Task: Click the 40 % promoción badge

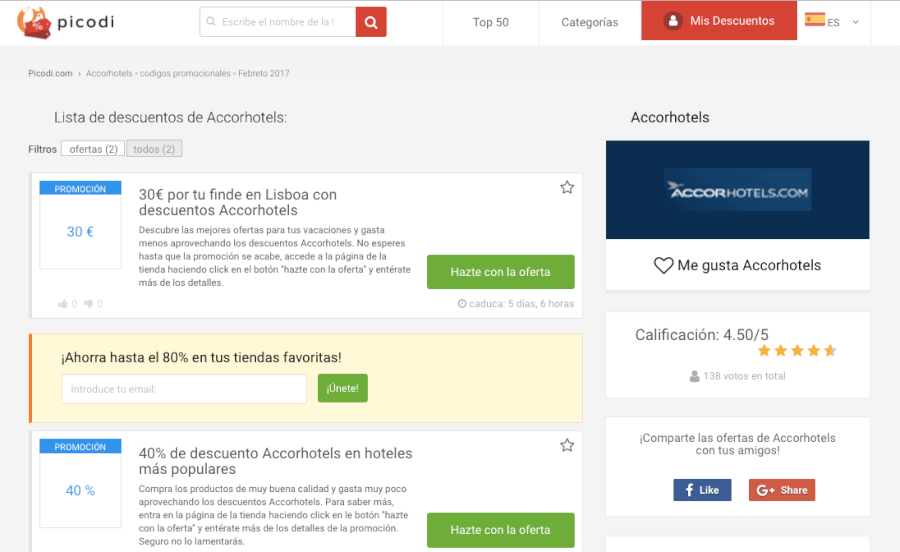Action: [x=80, y=483]
